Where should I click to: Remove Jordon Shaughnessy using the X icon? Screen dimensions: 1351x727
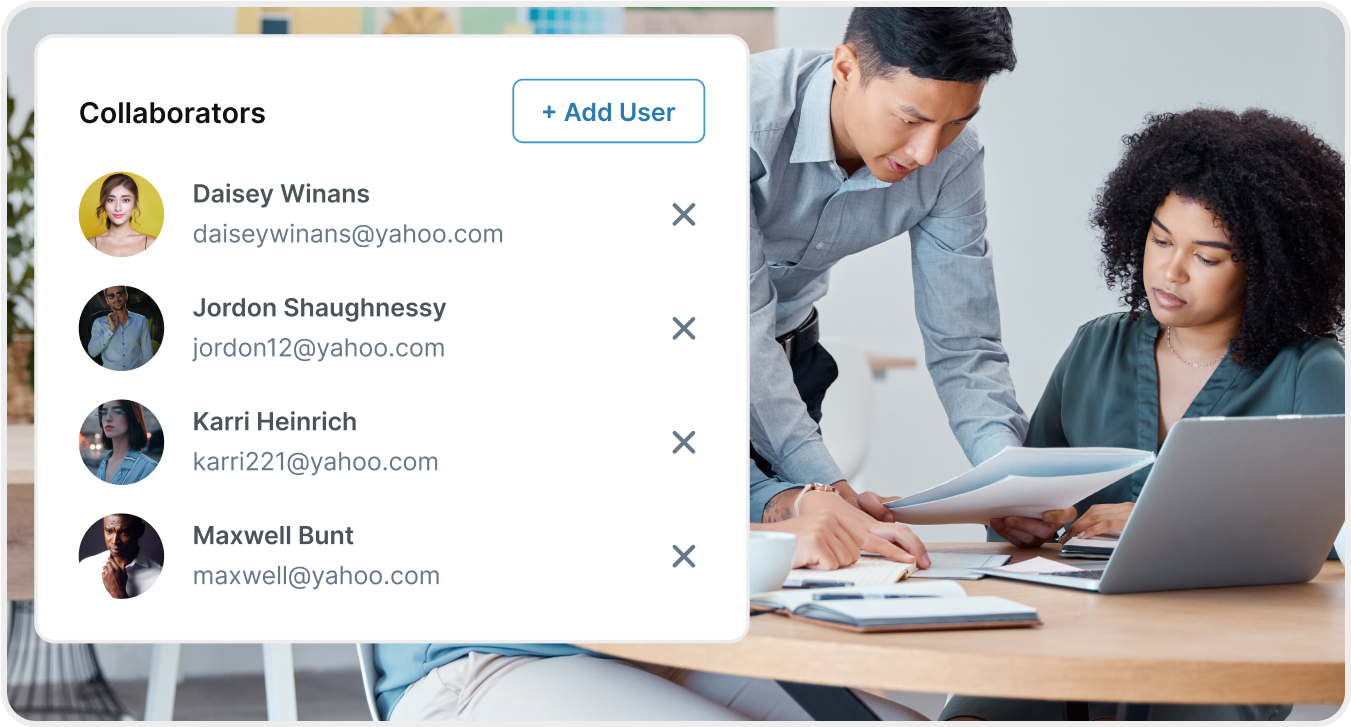point(683,328)
